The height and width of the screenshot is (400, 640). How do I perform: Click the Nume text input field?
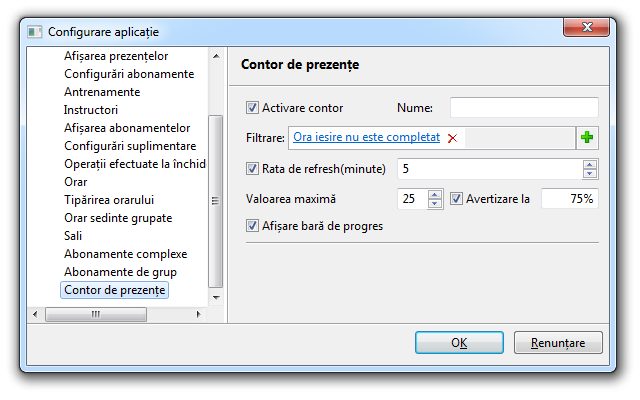(x=524, y=107)
